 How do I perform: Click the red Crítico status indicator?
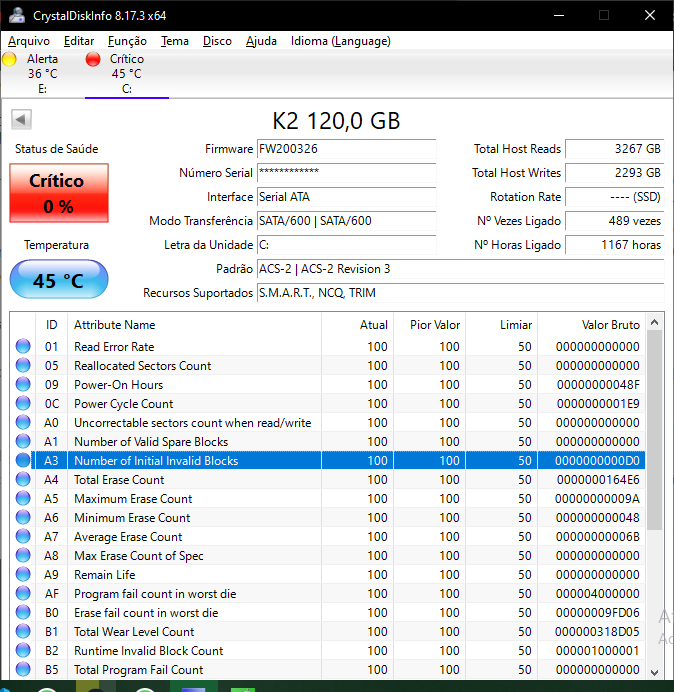(x=93, y=59)
